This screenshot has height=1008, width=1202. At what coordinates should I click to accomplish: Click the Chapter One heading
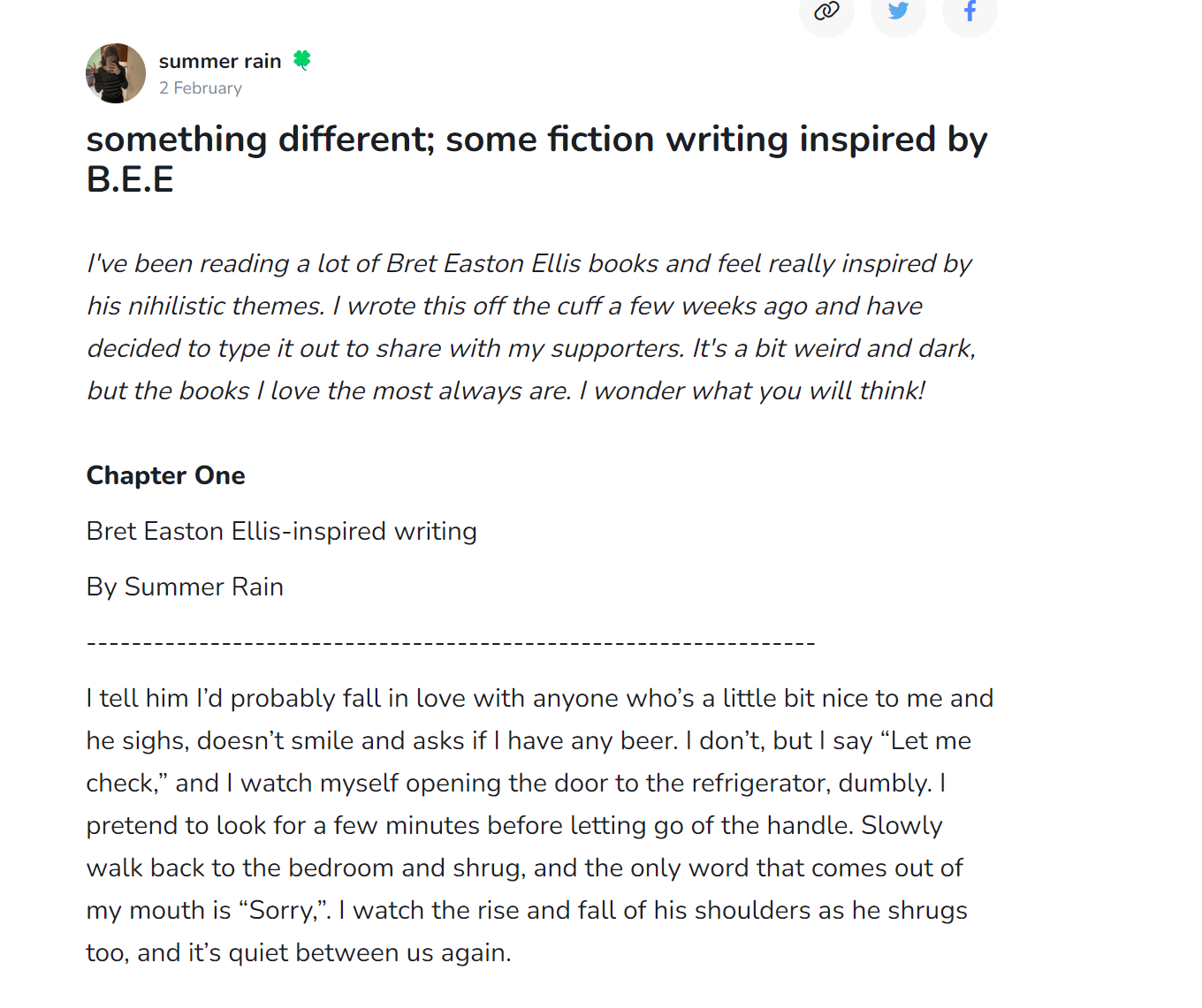166,475
